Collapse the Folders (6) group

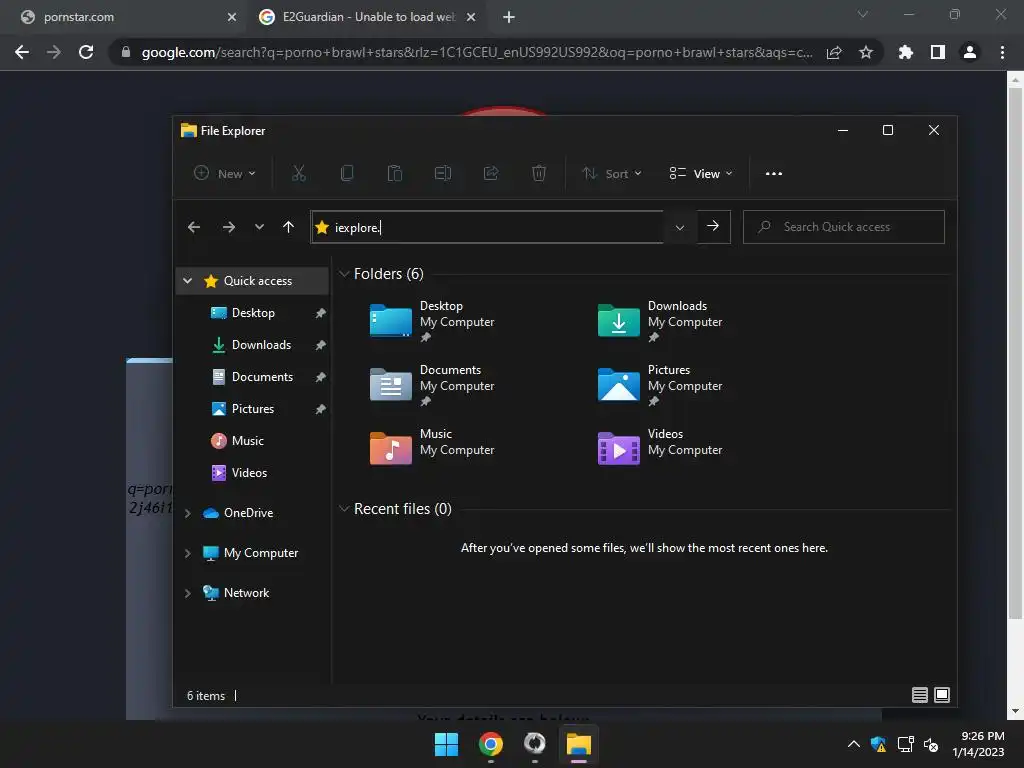pos(344,274)
